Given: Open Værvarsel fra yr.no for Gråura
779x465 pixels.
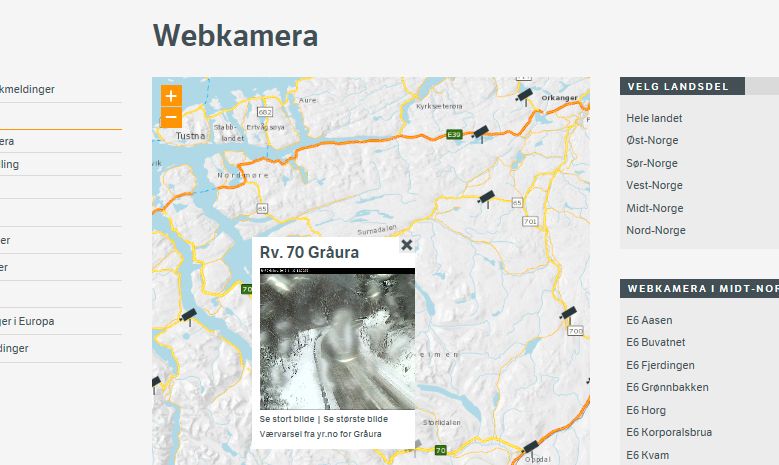Looking at the screenshot, I should [320, 434].
